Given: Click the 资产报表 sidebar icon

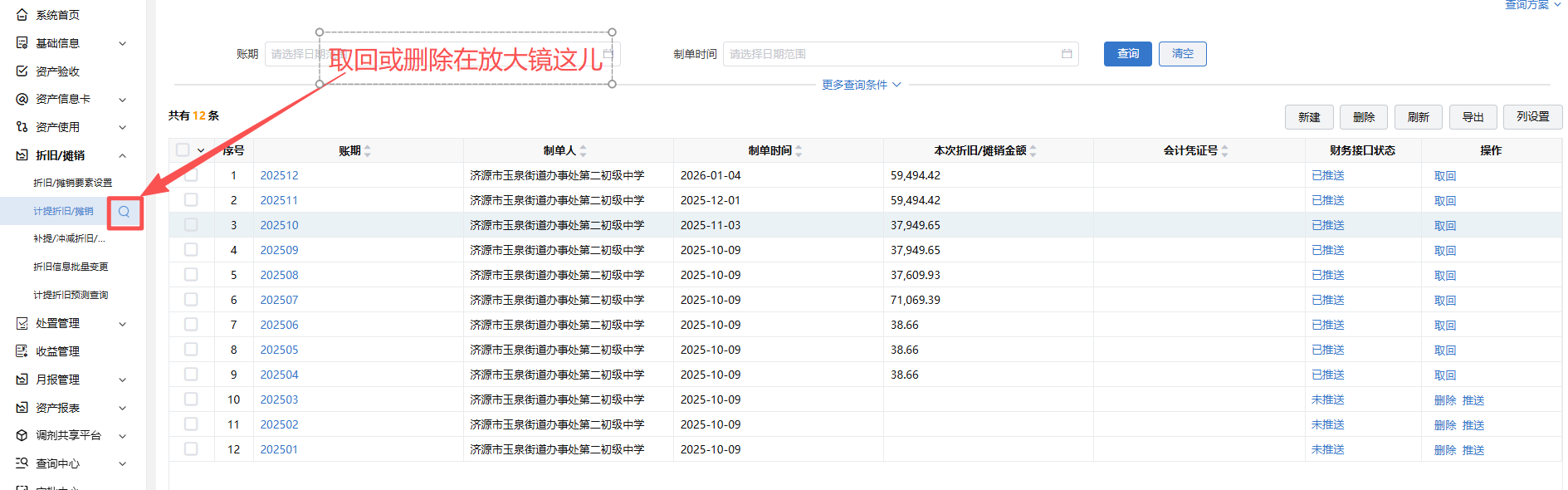Looking at the screenshot, I should click(x=22, y=408).
